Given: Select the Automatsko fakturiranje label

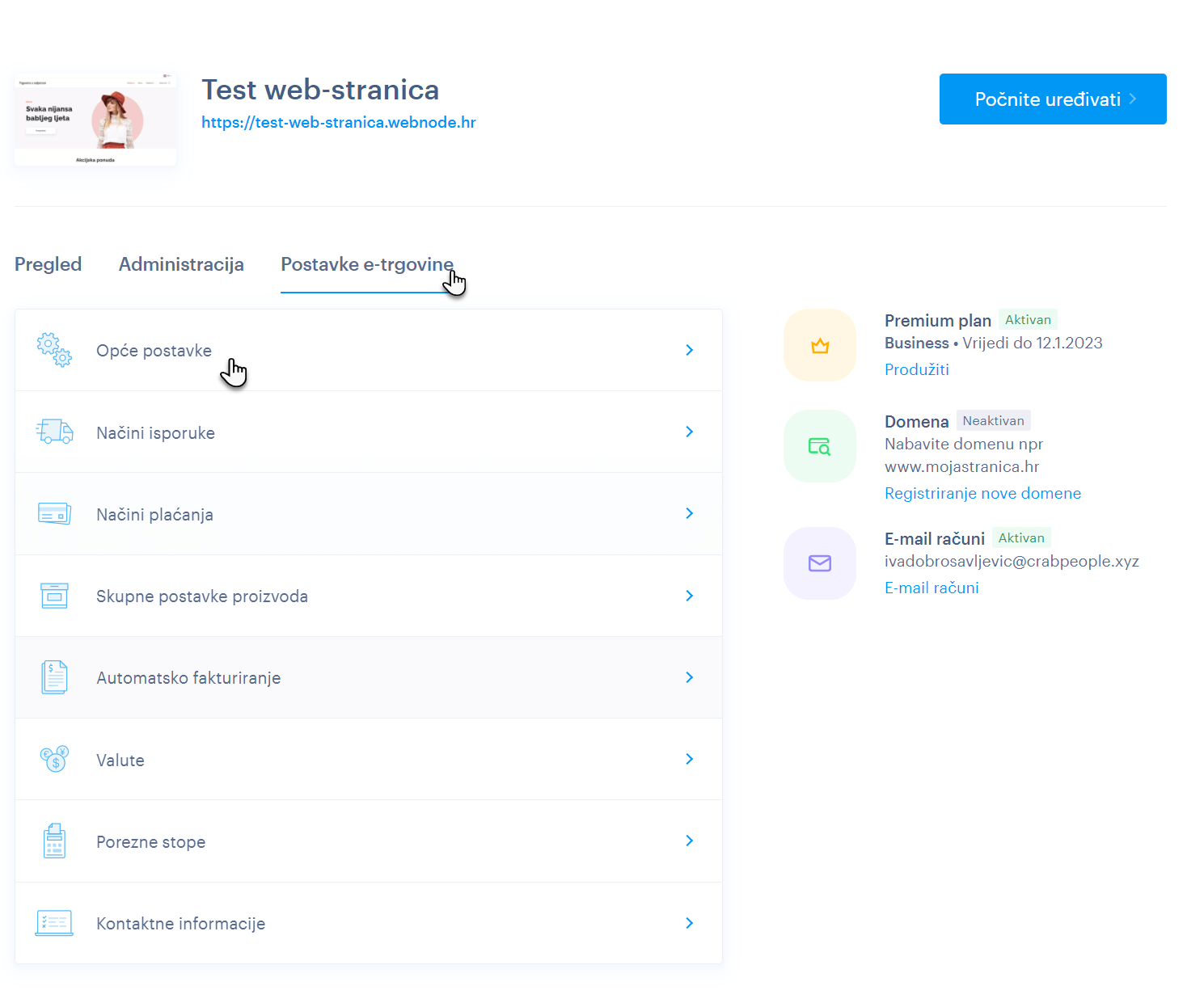Looking at the screenshot, I should pos(188,678).
